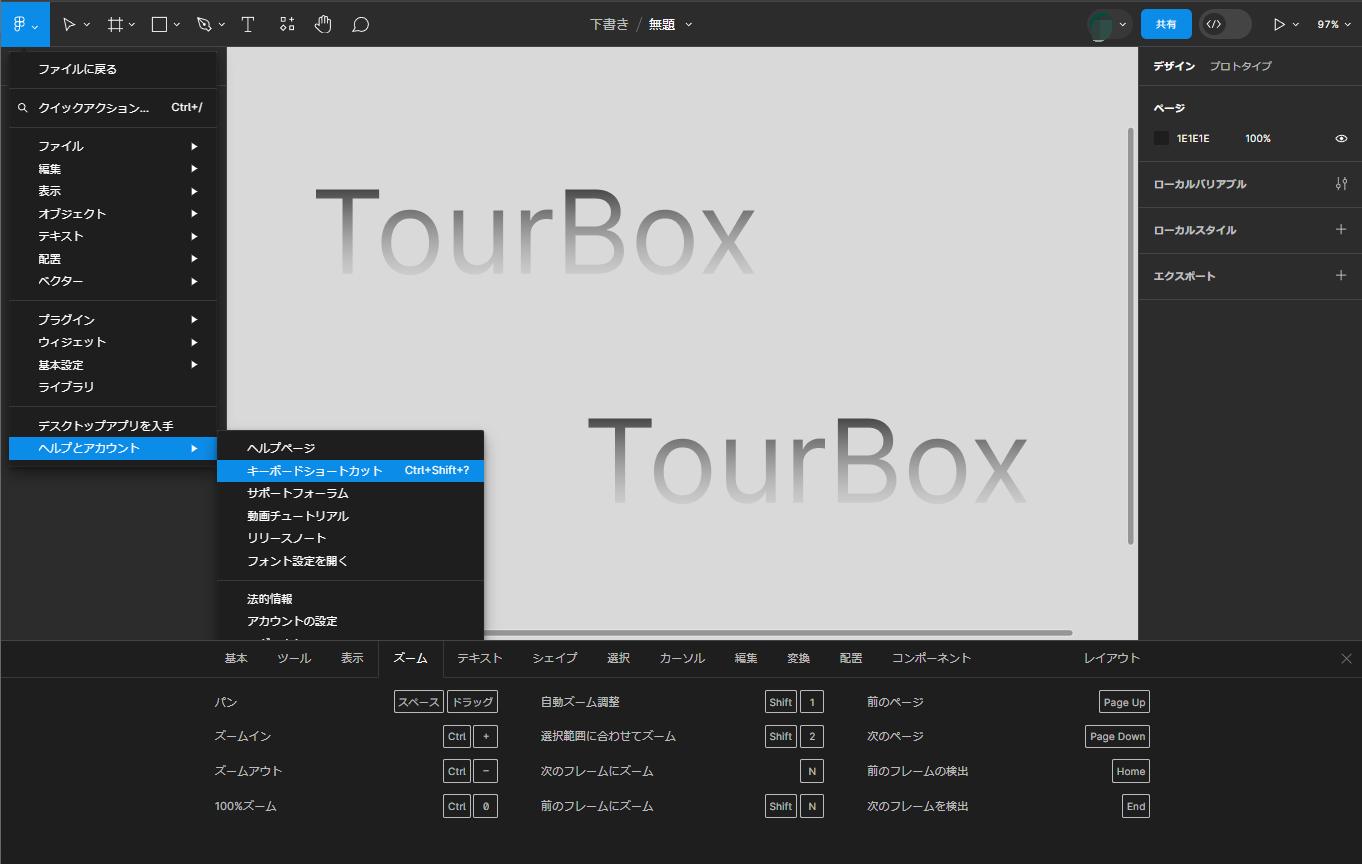The image size is (1362, 864).
Task: Select the Comment tool
Action: (x=361, y=24)
